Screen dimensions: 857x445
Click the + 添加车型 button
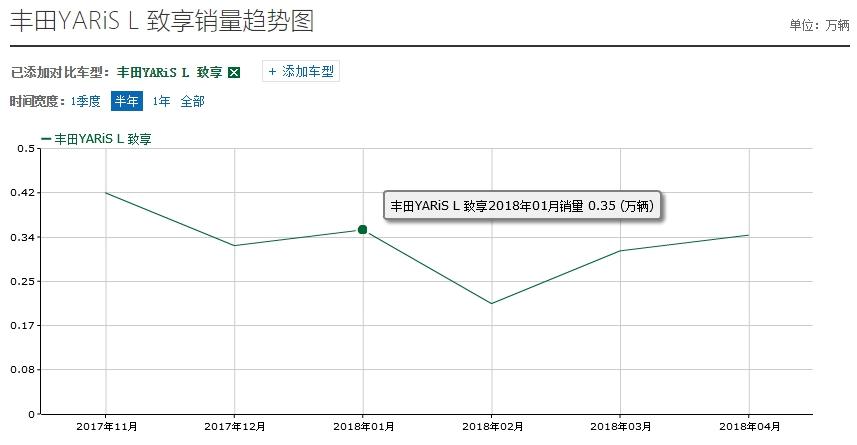point(301,72)
